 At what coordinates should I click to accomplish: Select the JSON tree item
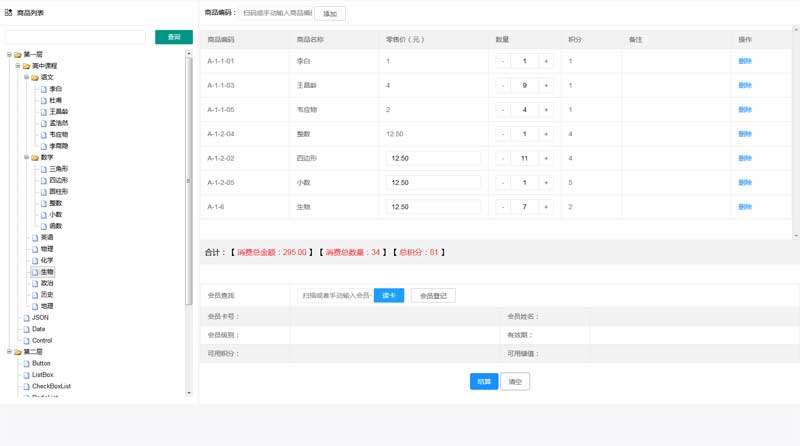pyautogui.click(x=40, y=317)
